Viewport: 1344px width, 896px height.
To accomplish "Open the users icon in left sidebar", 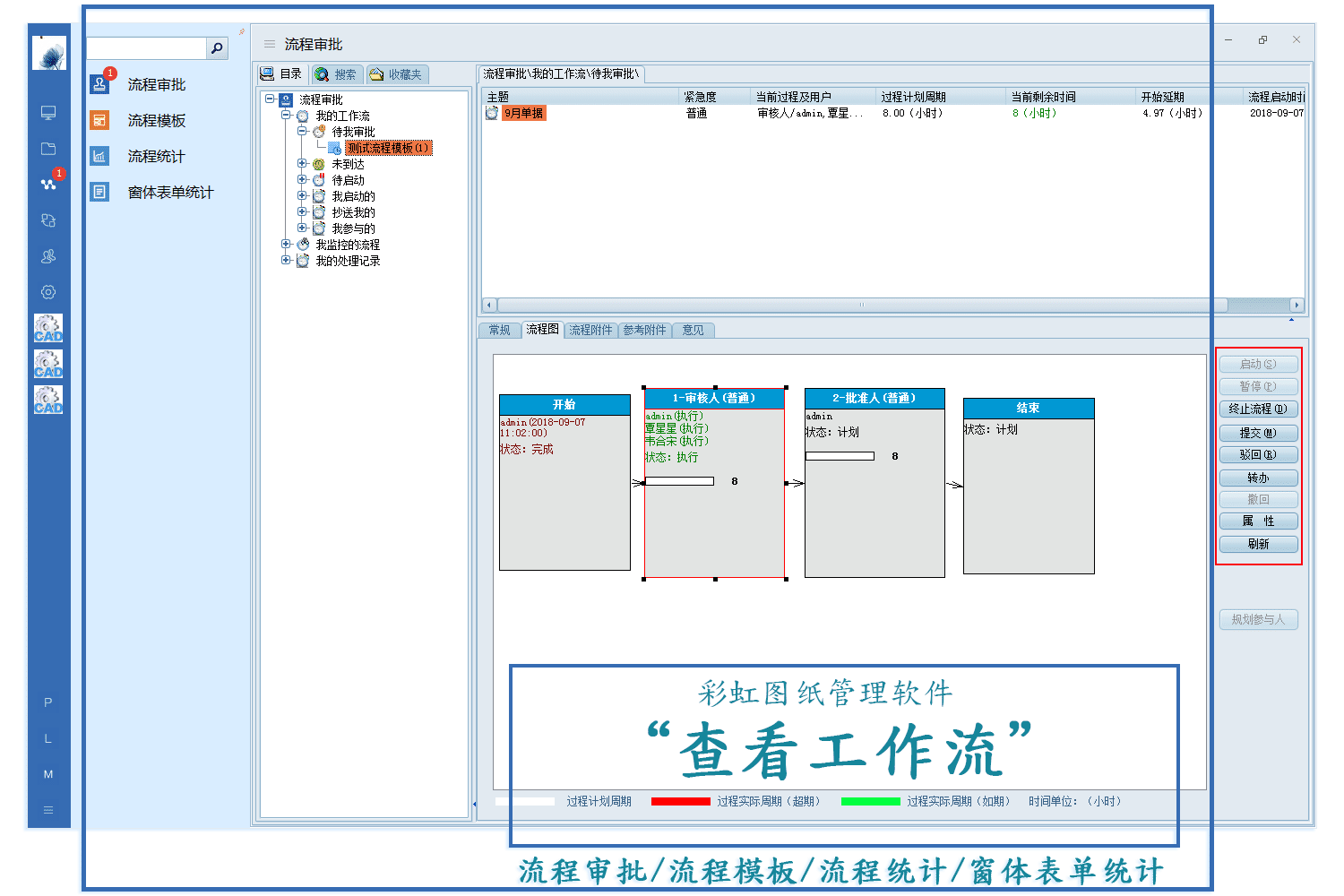I will pos(48,256).
